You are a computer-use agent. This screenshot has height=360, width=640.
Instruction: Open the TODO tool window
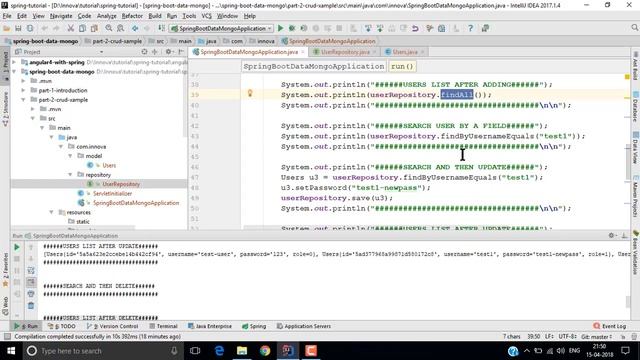(62, 326)
